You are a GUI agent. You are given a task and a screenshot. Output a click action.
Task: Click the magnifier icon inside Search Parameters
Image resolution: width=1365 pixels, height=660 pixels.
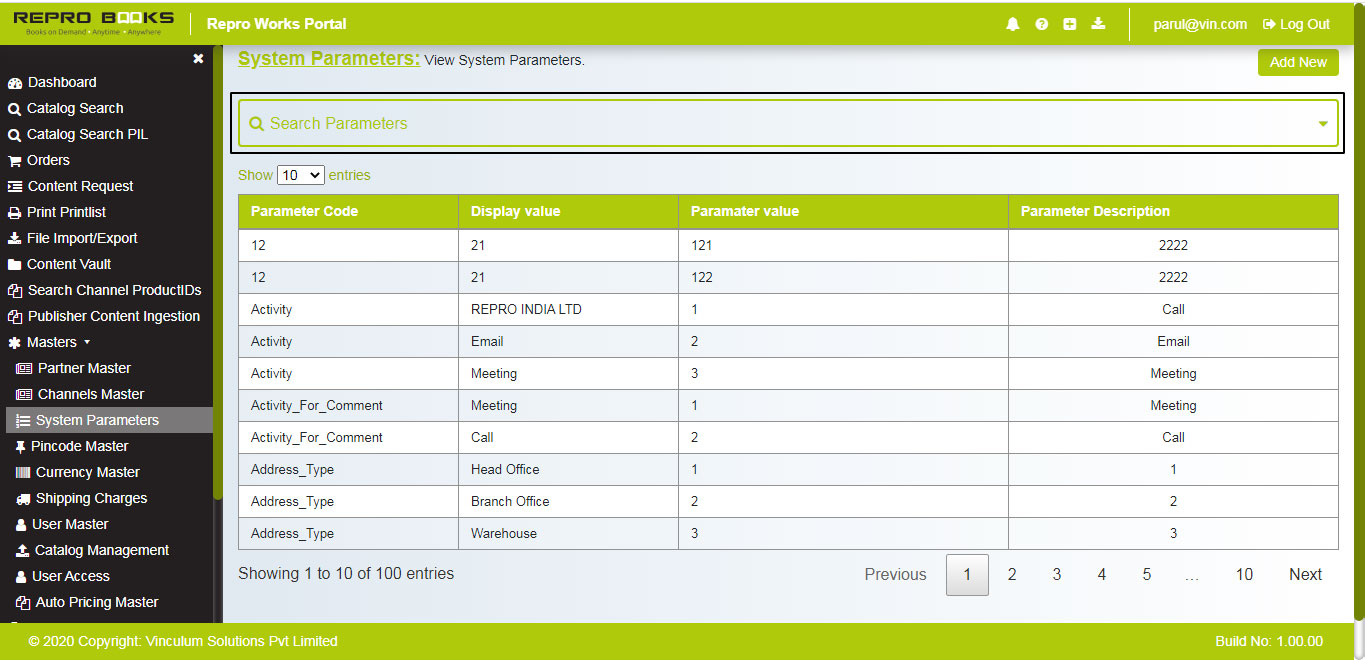tap(257, 123)
